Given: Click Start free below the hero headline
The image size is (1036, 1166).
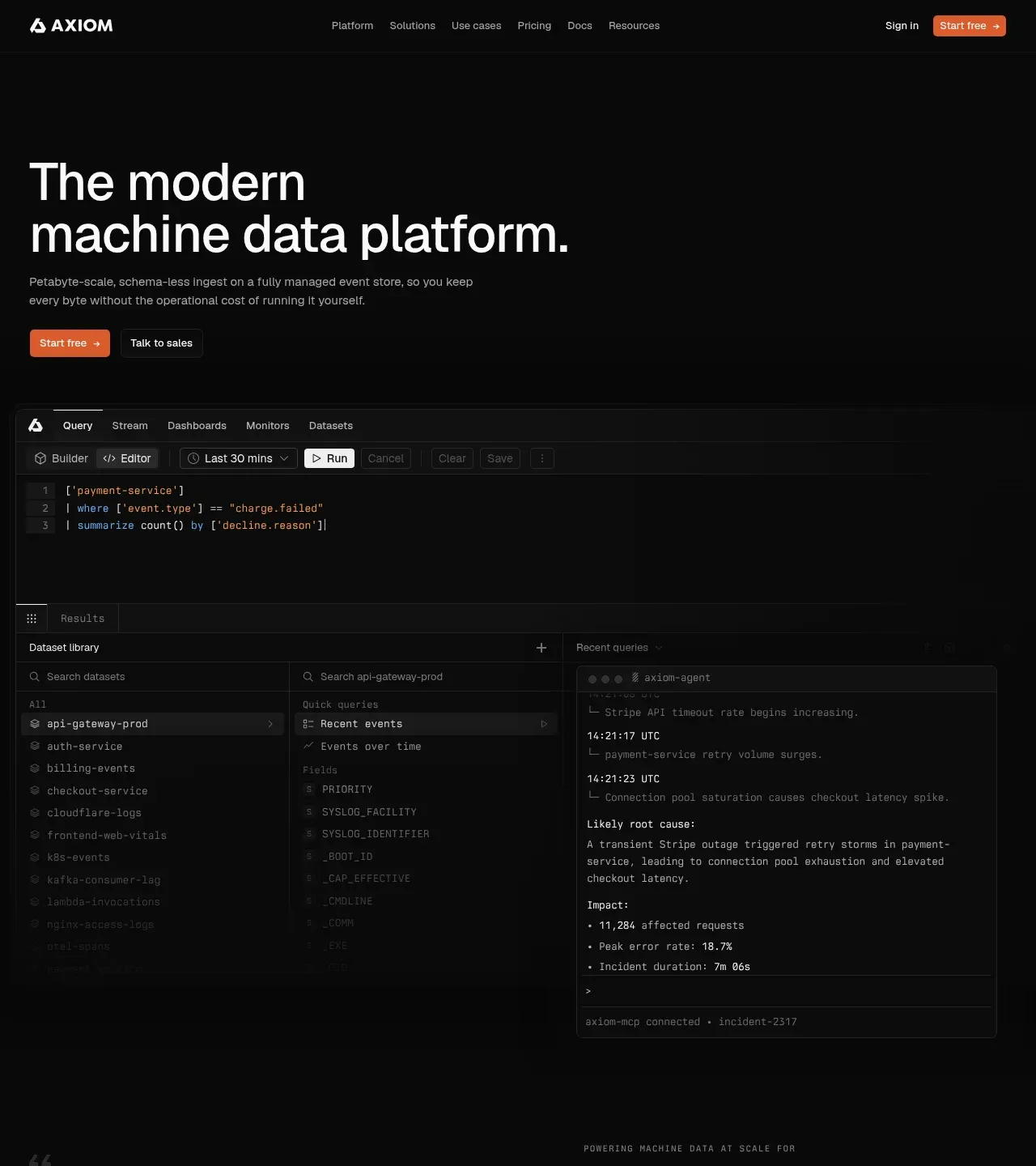Looking at the screenshot, I should click(x=70, y=343).
